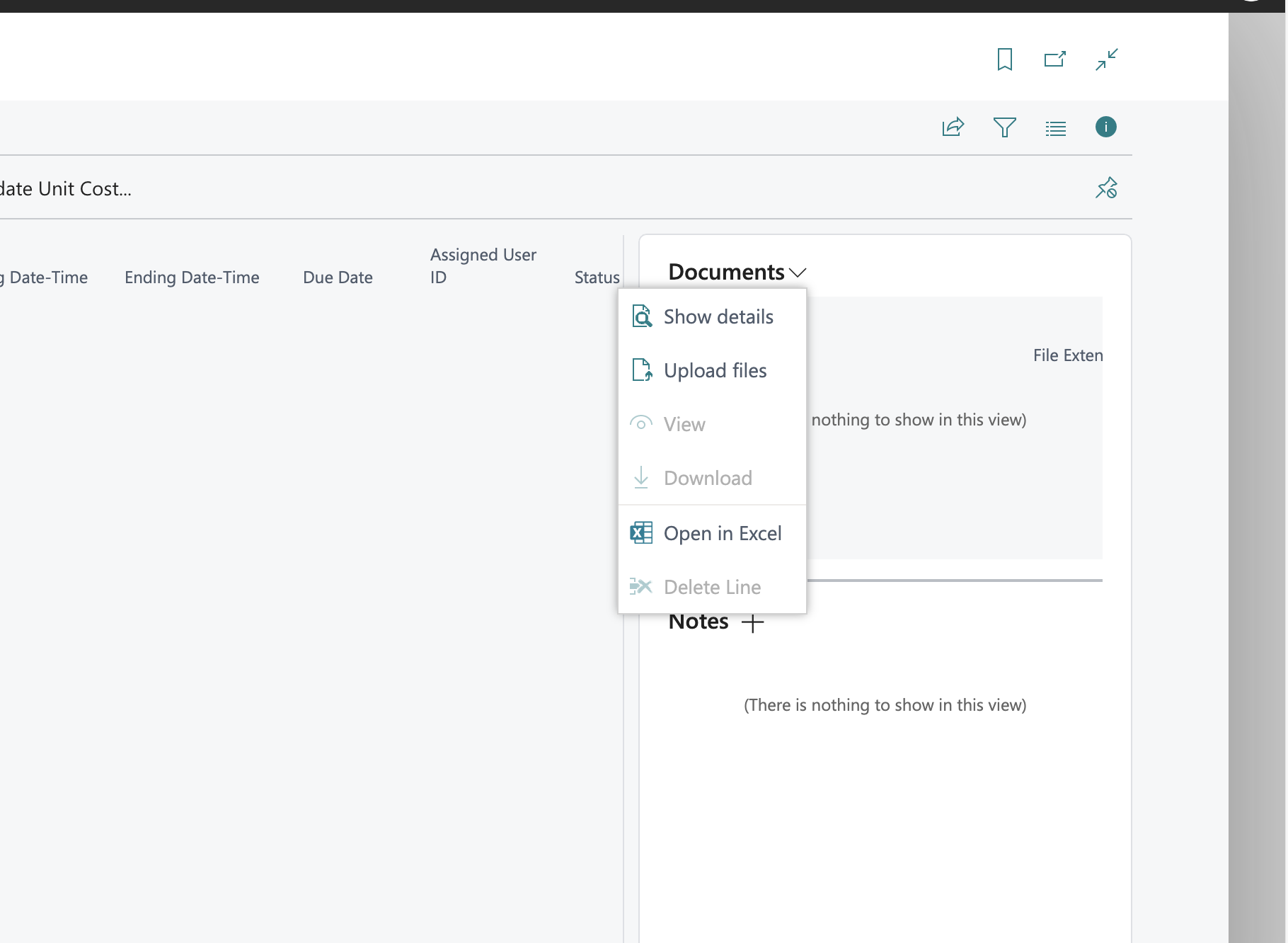Sort by Due Date column header
The height and width of the screenshot is (943, 1288).
pyautogui.click(x=338, y=278)
